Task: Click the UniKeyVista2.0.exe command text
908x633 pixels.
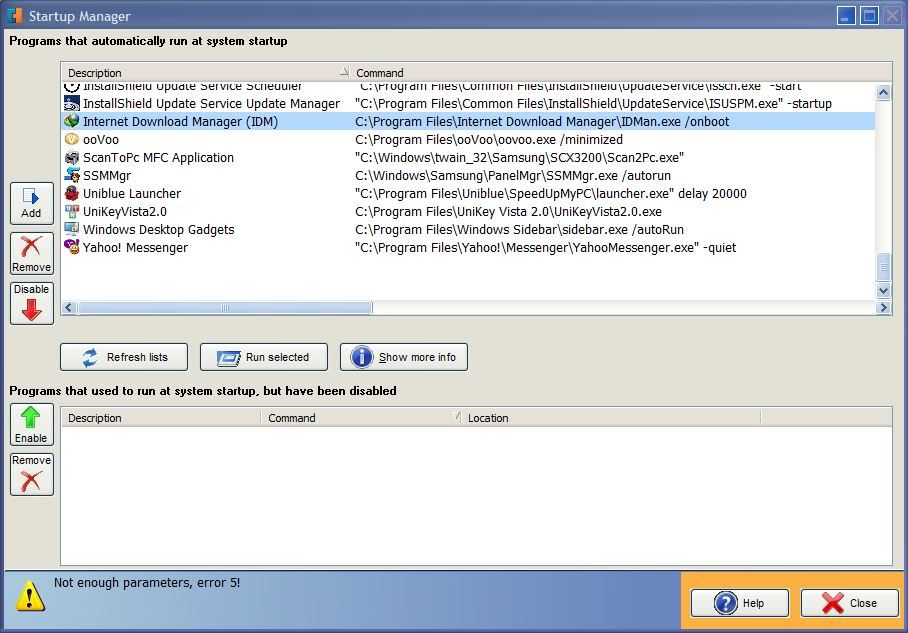Action: (x=508, y=211)
